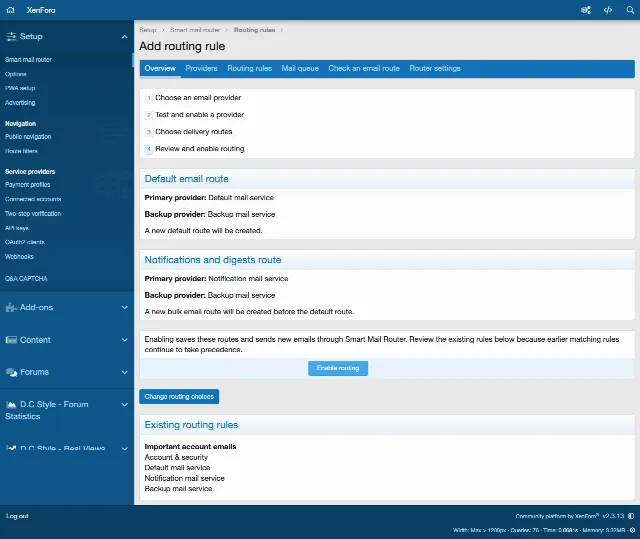Switch to the Routing rules tab

pos(249,69)
